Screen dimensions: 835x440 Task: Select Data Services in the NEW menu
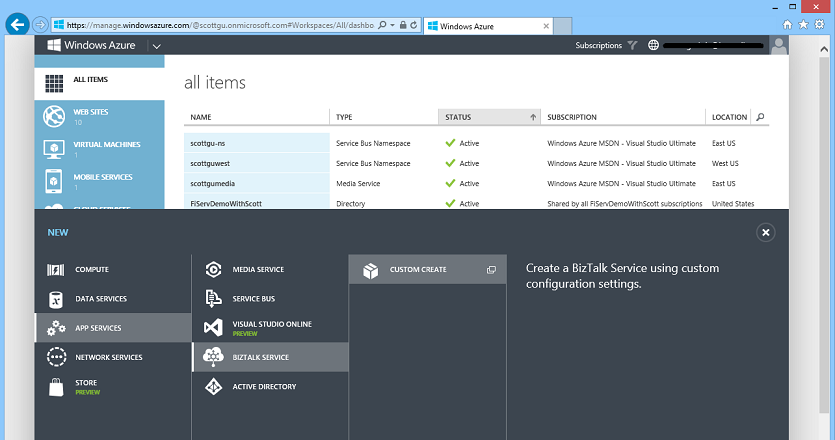point(113,299)
